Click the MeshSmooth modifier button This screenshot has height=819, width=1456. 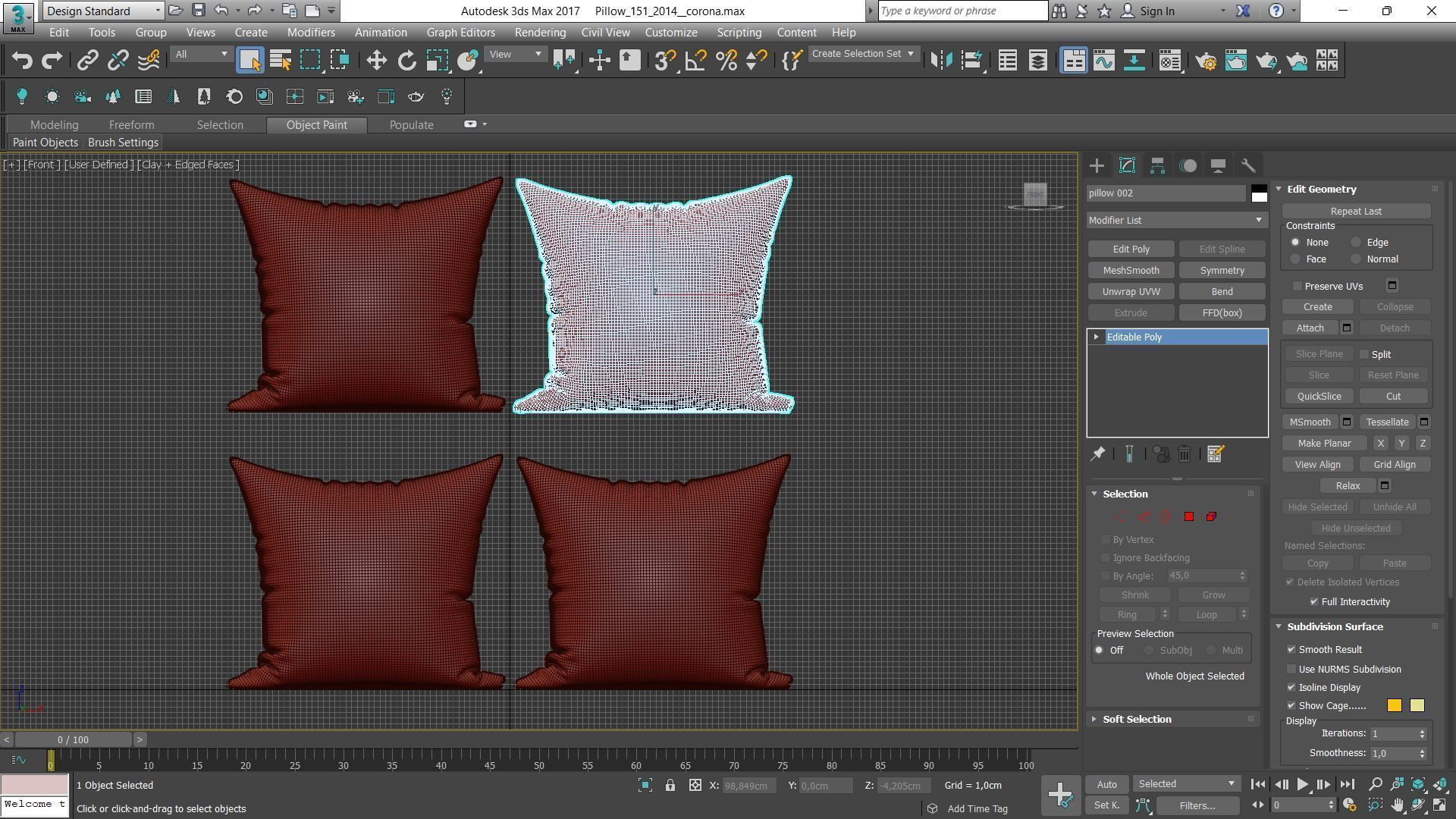point(1131,271)
